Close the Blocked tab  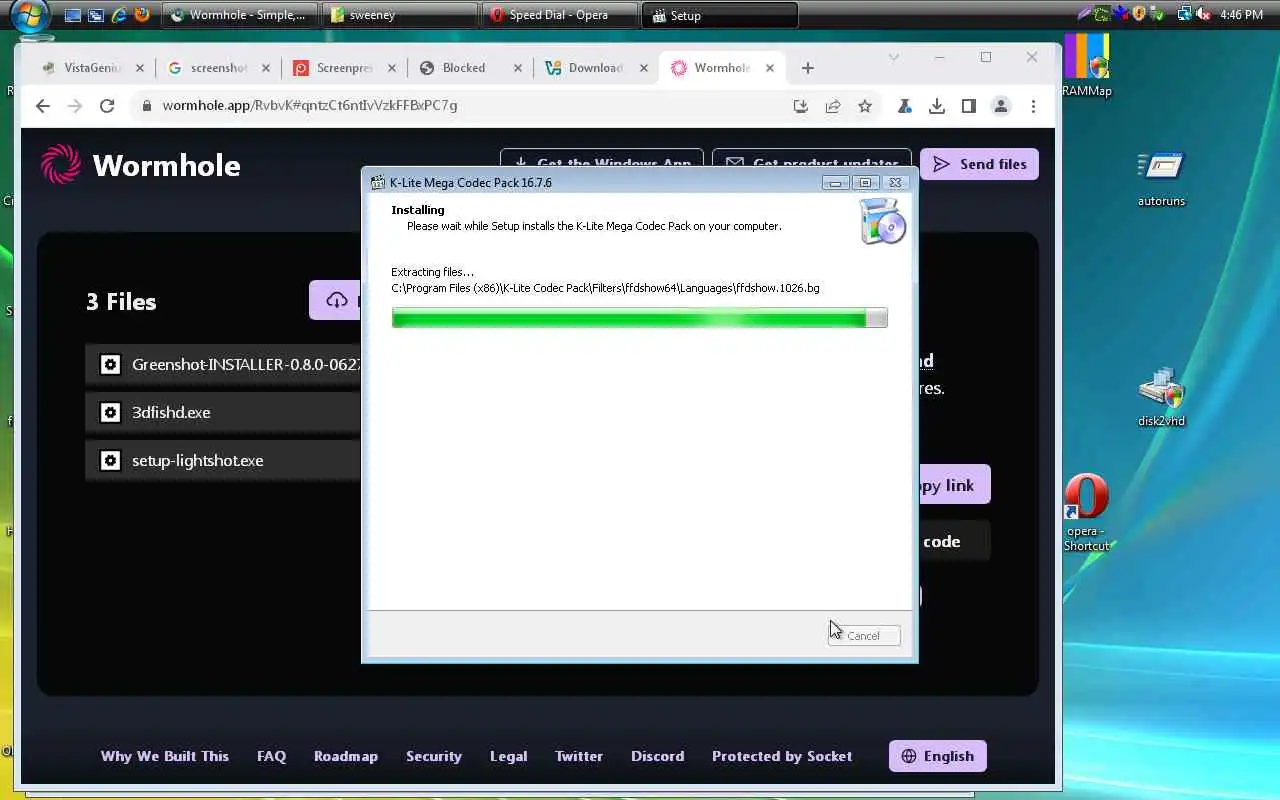[518, 68]
